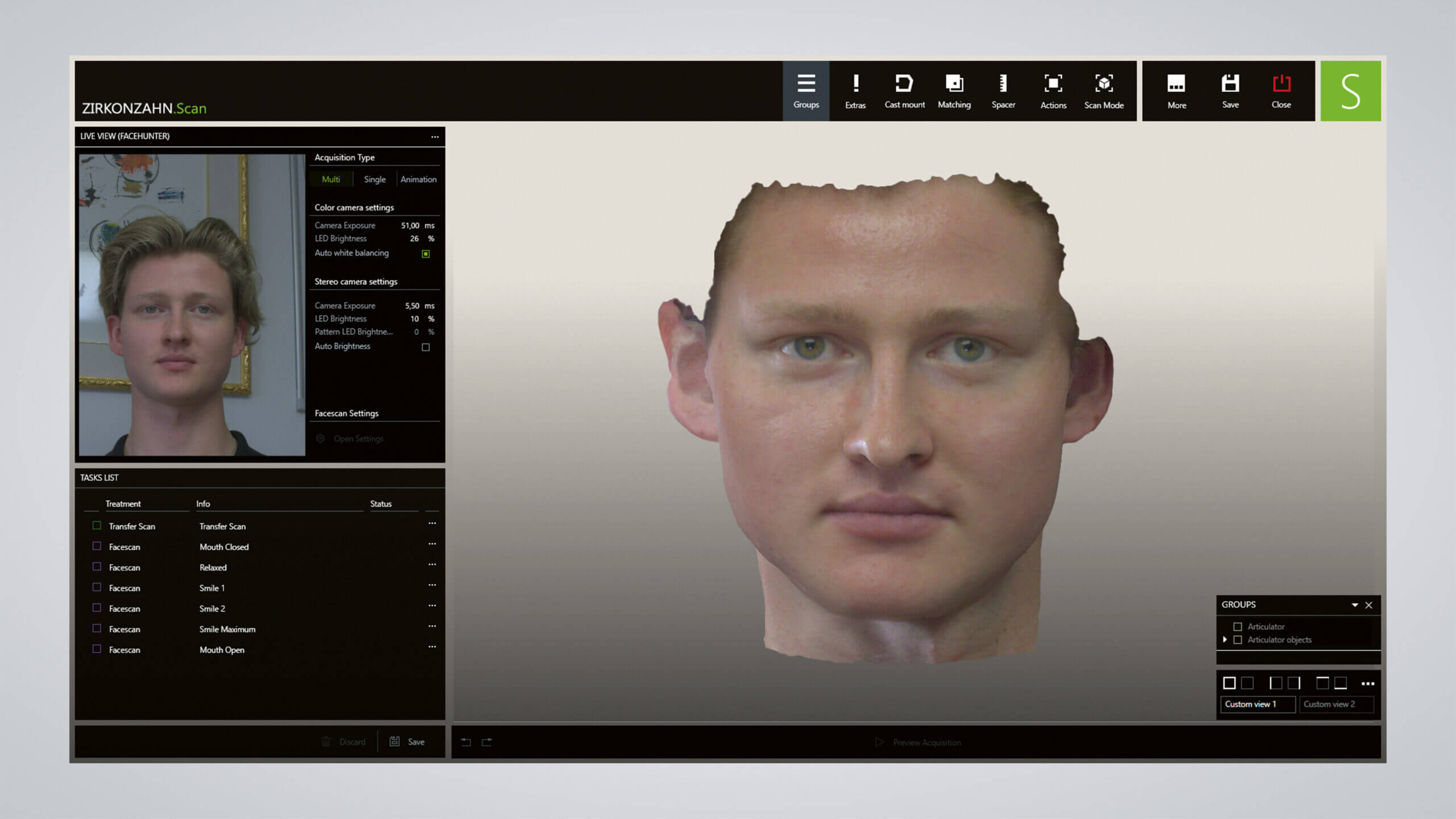
Task: Click the green S logo button
Action: tap(1350, 91)
